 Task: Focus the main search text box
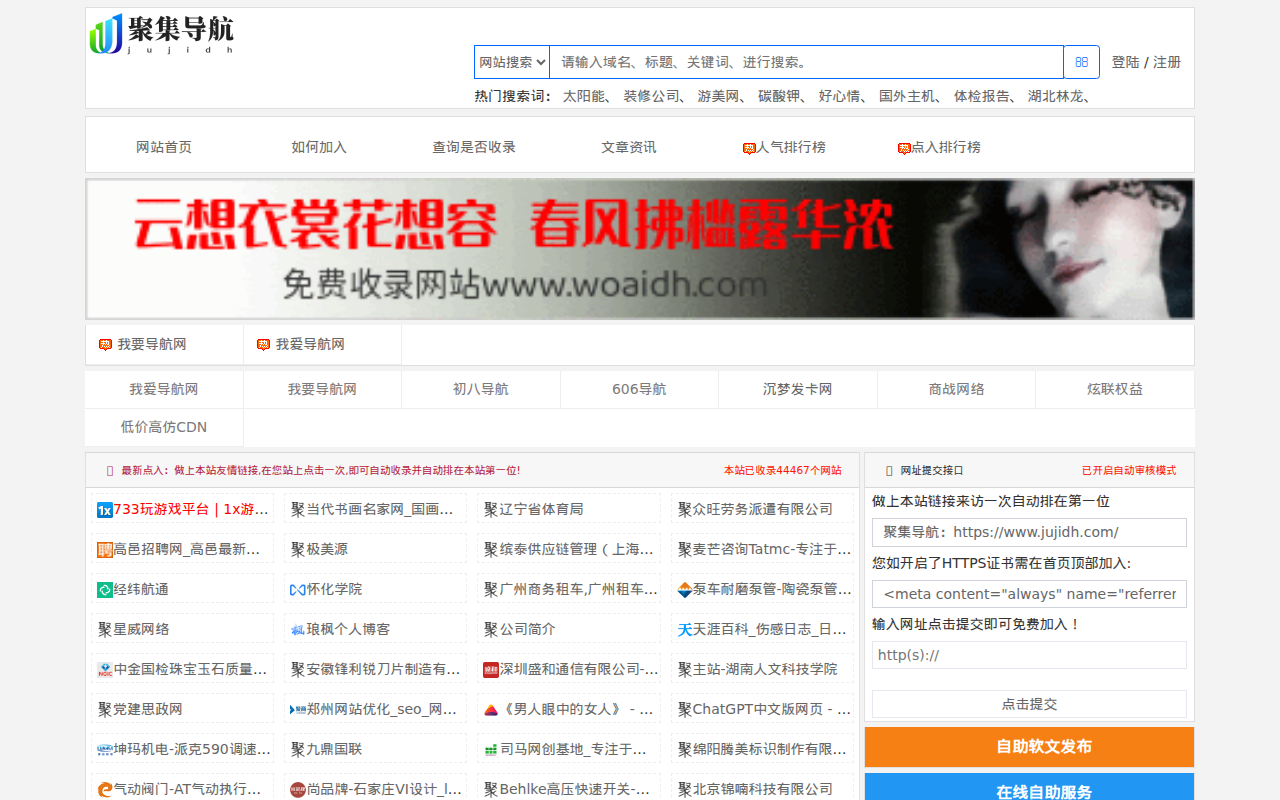pyautogui.click(x=806, y=62)
